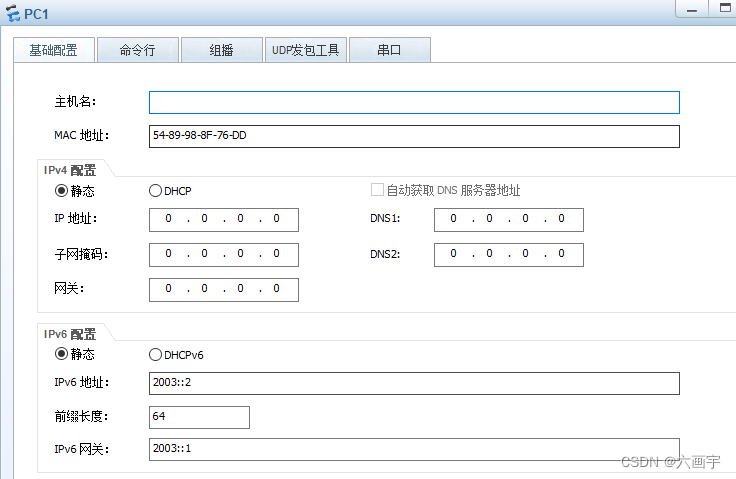
Task: Click the IPv4 网关 field
Action: [x=224, y=290]
